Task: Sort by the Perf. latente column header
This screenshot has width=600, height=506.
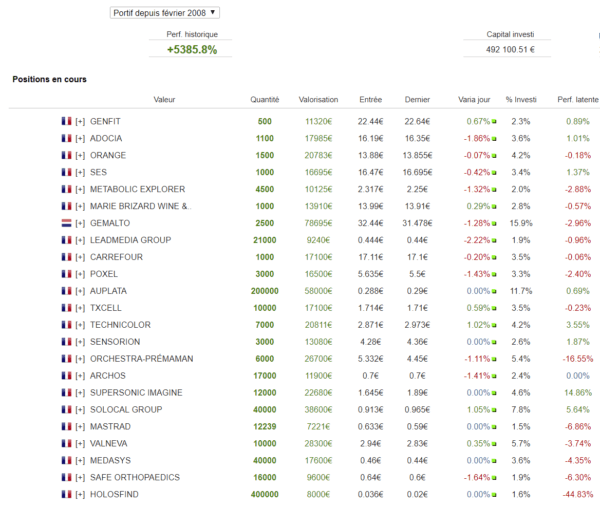Action: tap(577, 100)
